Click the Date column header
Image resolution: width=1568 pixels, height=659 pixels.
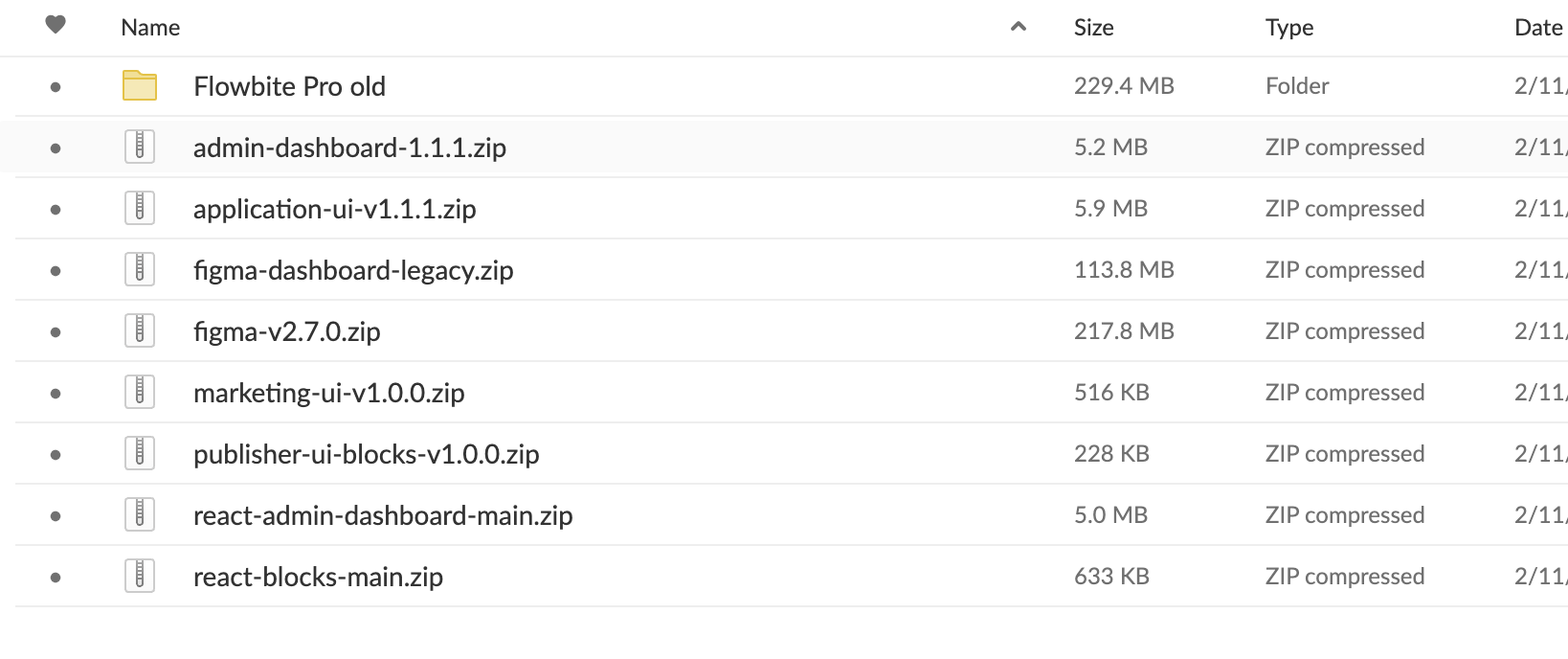[x=1538, y=28]
